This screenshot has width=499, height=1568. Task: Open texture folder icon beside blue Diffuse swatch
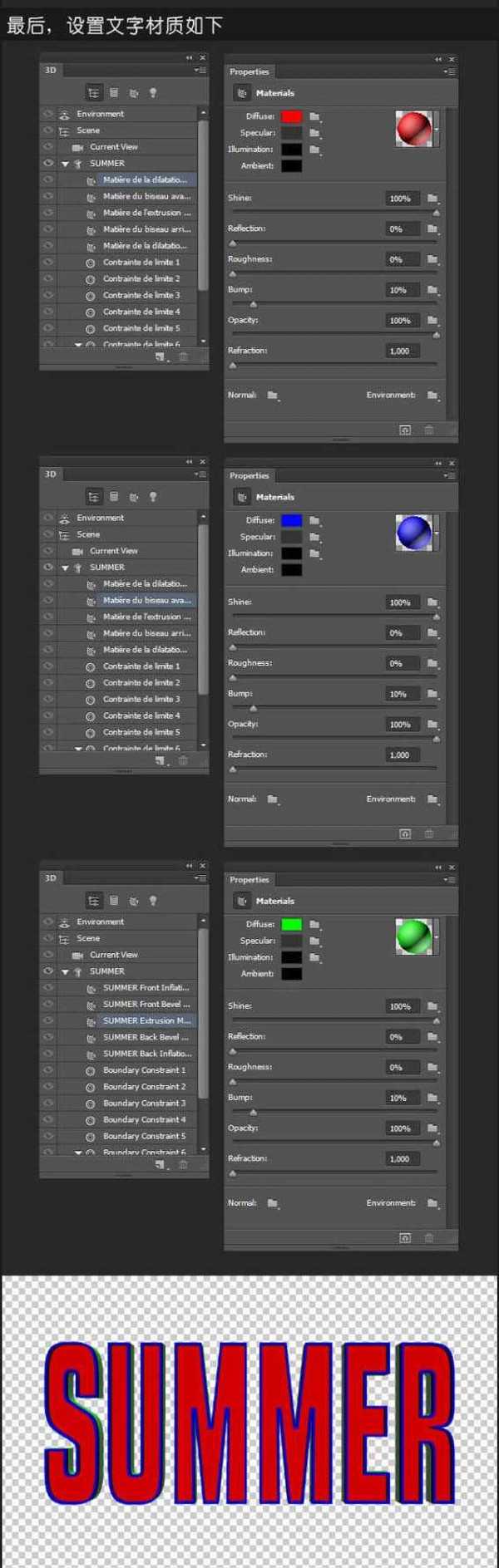(314, 520)
